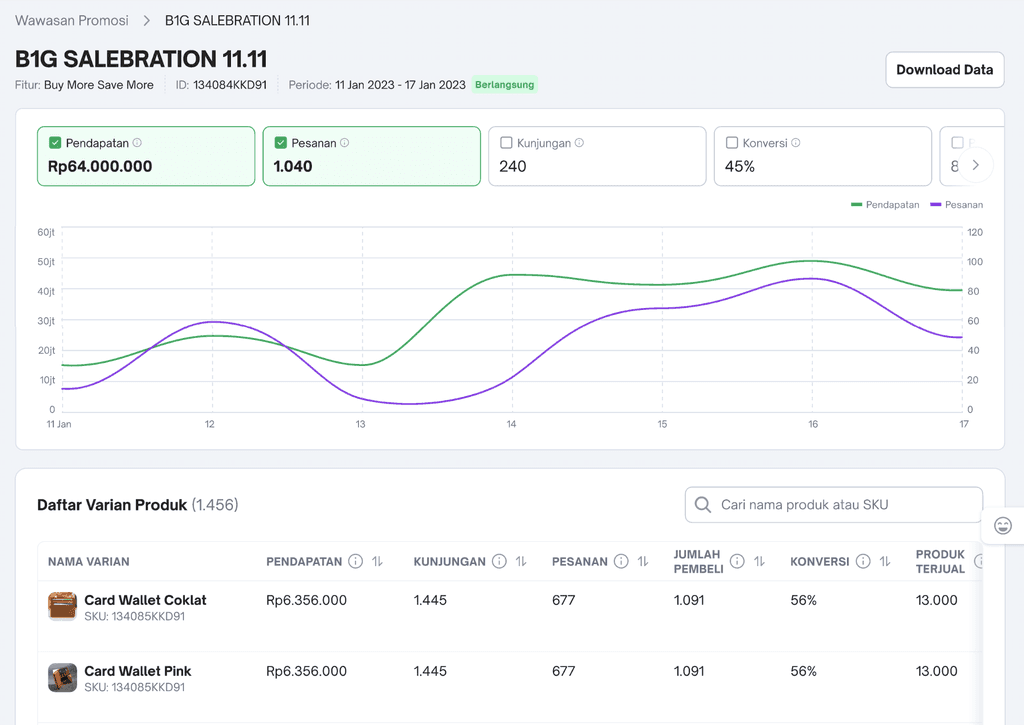Click SKU: 134085KKD91 under Card Wallet Coklat
Screen dimensions: 1024x725
[135, 617]
